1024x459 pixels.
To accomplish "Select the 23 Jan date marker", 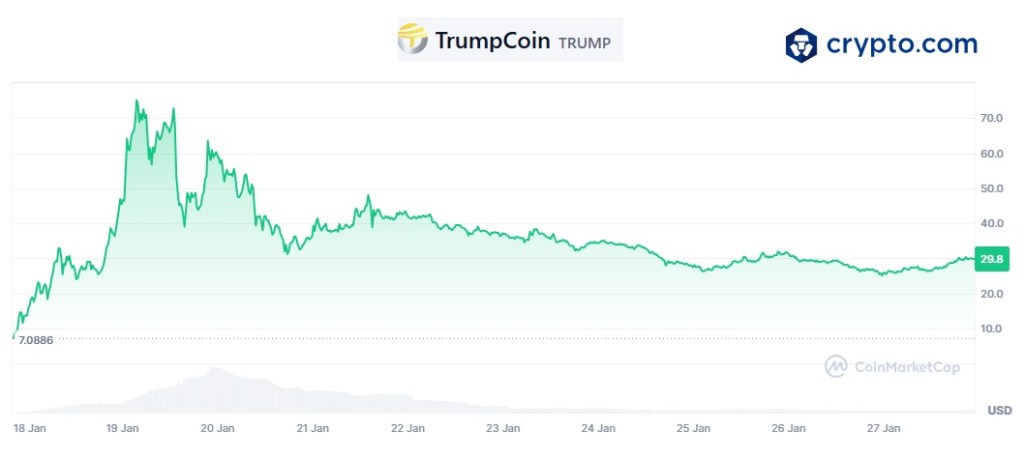I will tap(503, 429).
